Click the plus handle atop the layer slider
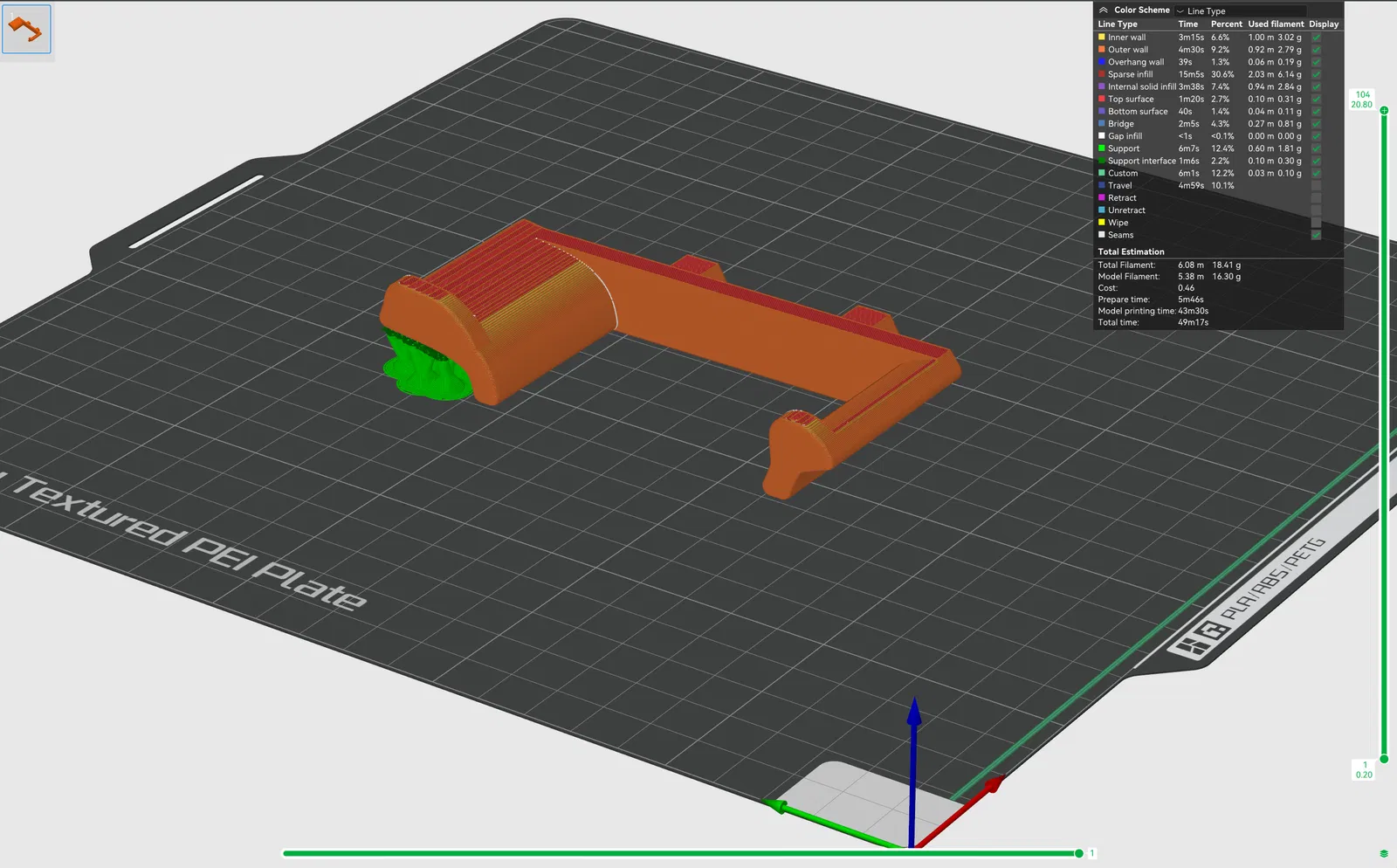 pyautogui.click(x=1384, y=111)
